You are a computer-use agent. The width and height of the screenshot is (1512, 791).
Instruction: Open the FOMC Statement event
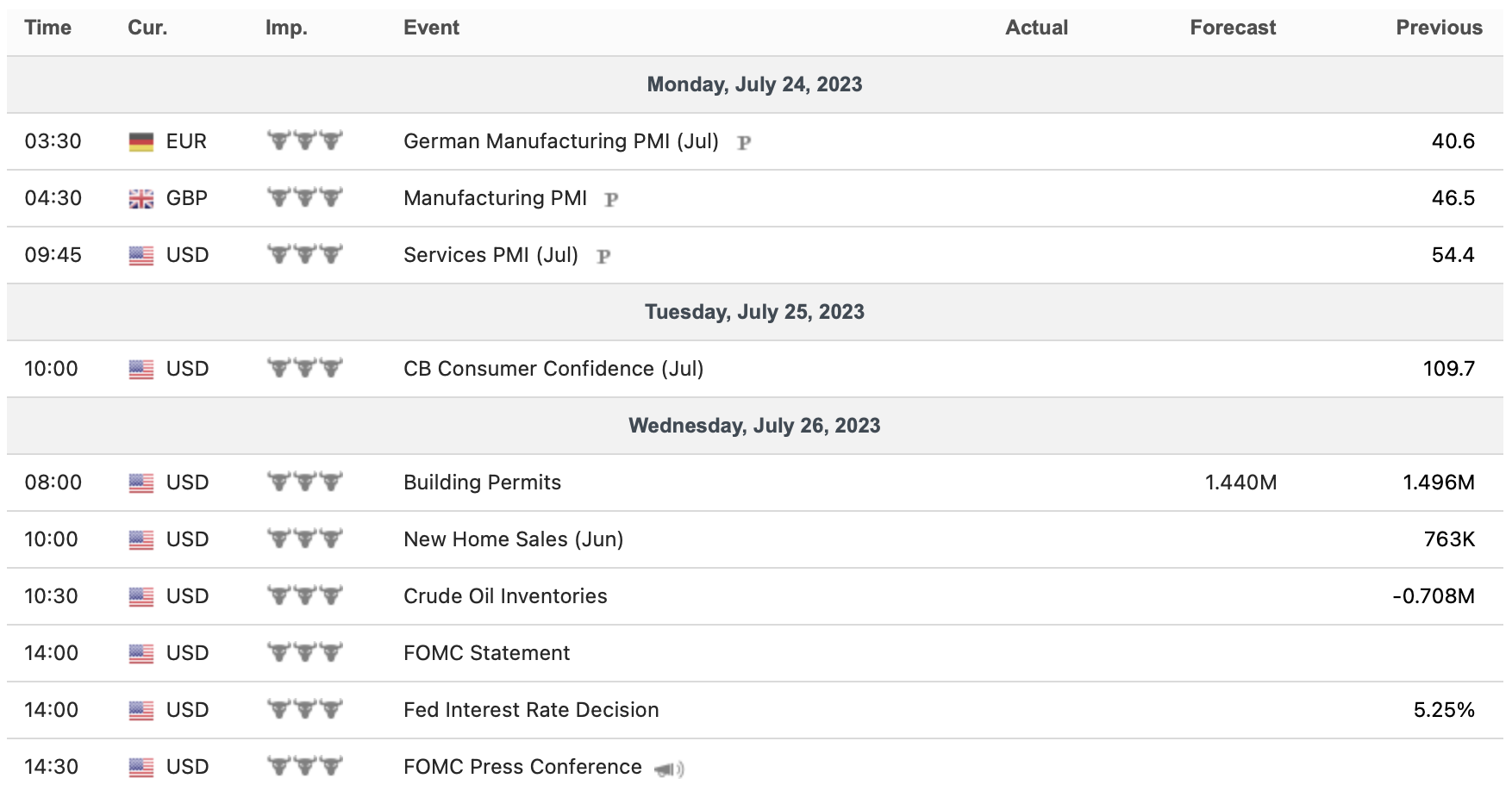pyautogui.click(x=486, y=653)
